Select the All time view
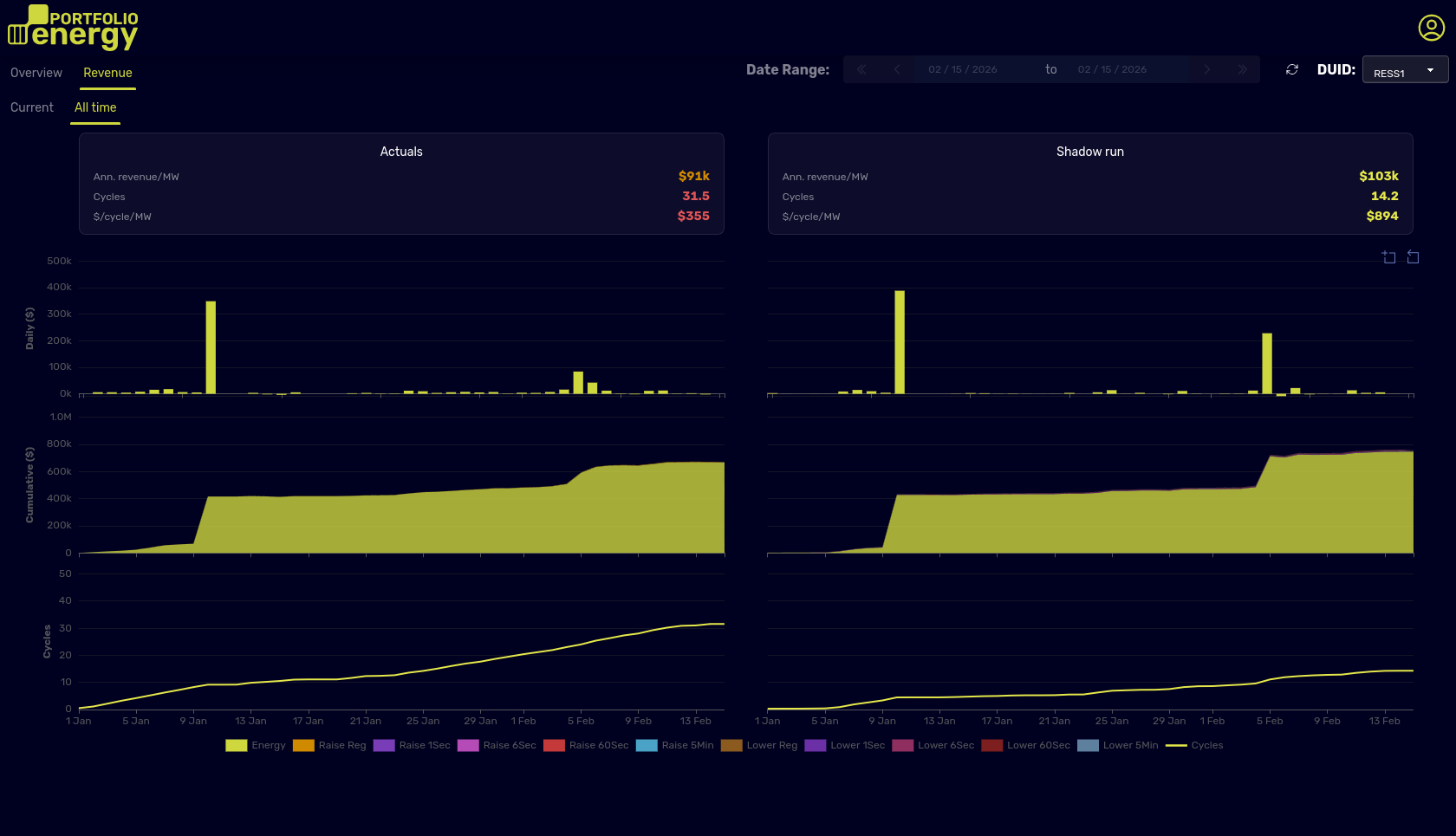Image resolution: width=1456 pixels, height=836 pixels. pos(94,107)
